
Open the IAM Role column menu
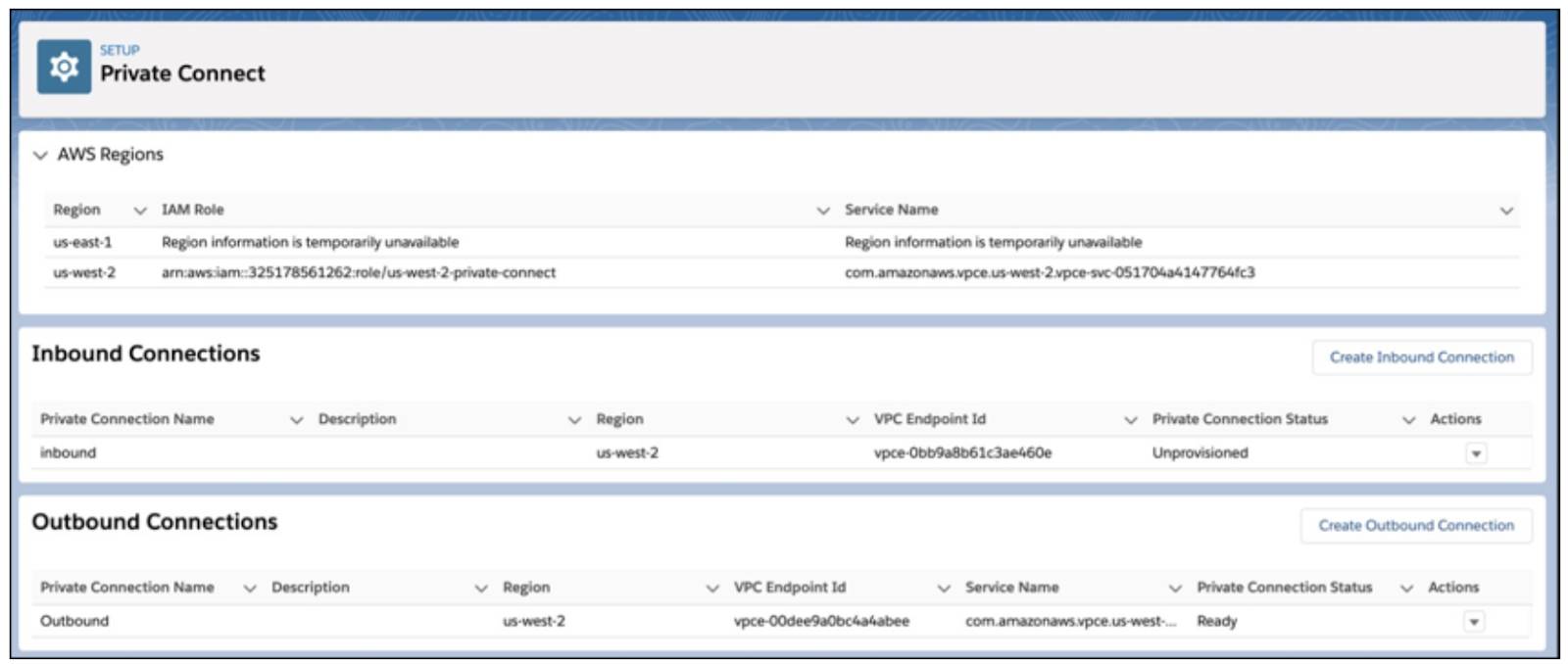tap(823, 211)
